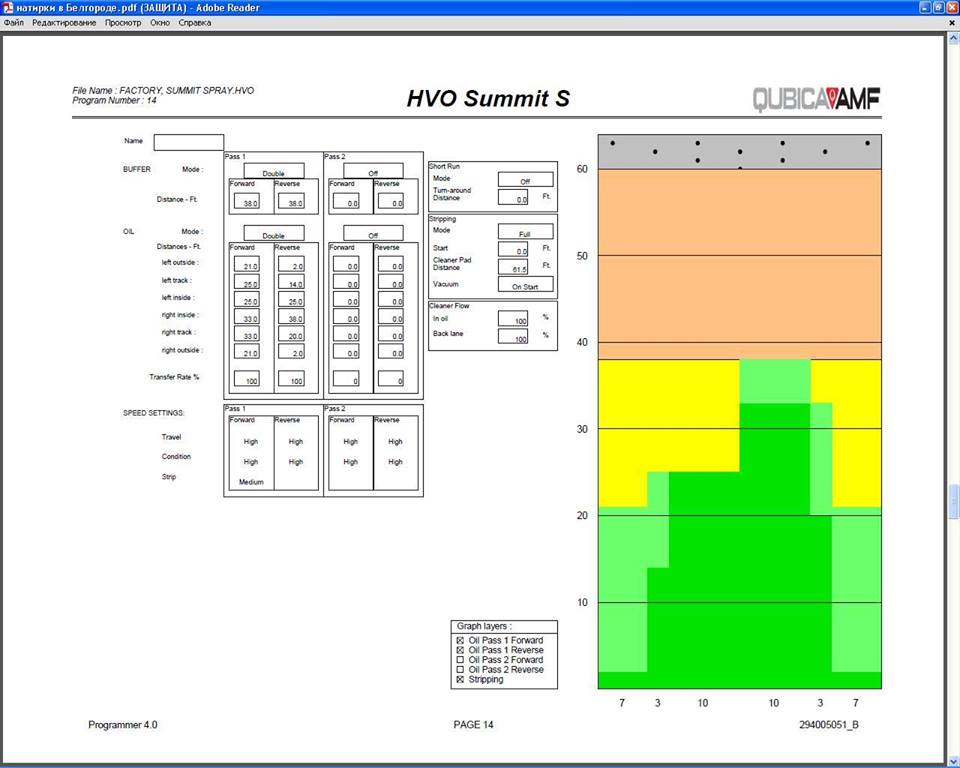The image size is (960, 768).
Task: Click the 'Short Run' group heading
Action: coord(444,166)
